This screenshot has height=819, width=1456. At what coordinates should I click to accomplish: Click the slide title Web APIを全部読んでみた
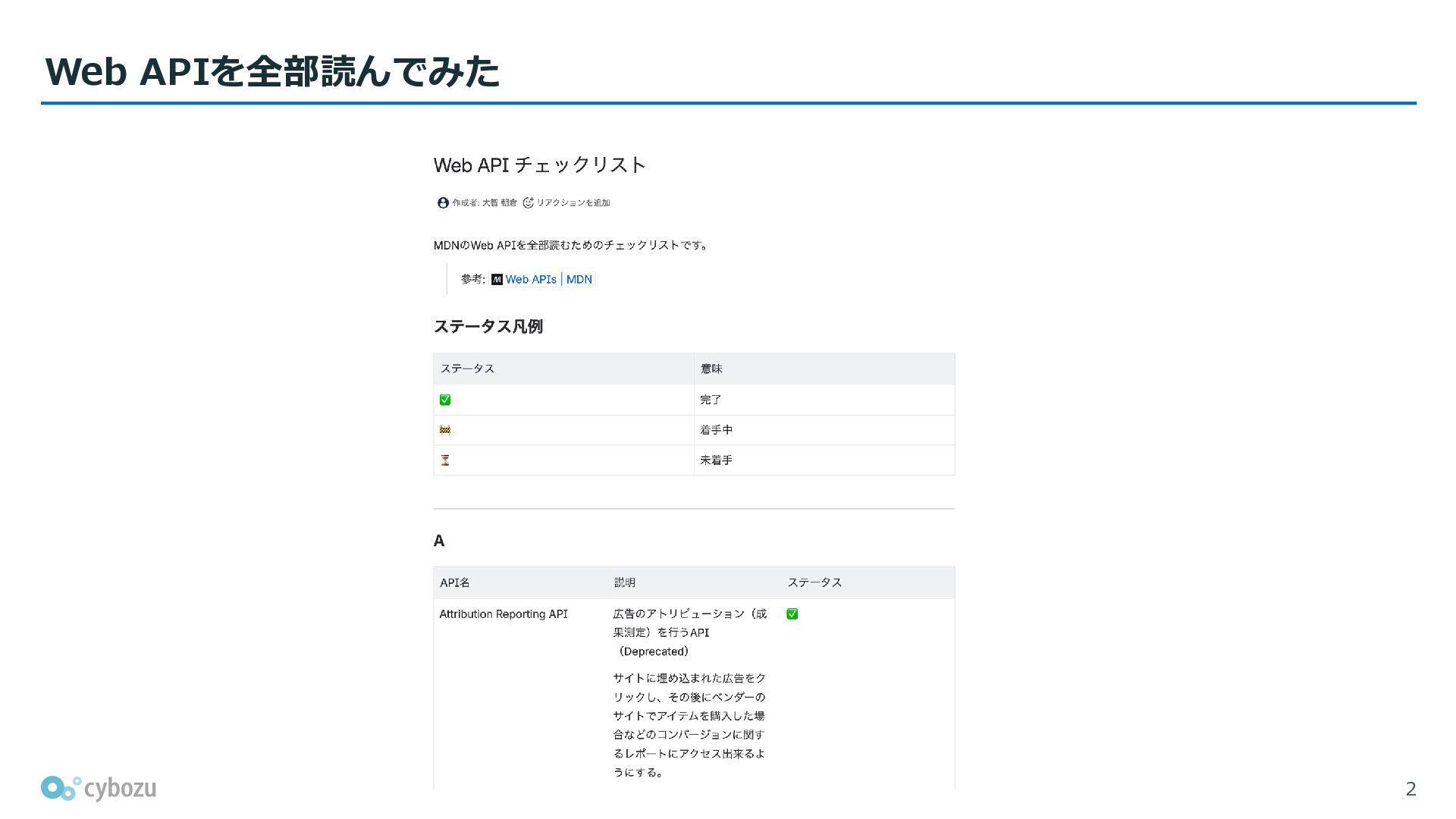[273, 72]
